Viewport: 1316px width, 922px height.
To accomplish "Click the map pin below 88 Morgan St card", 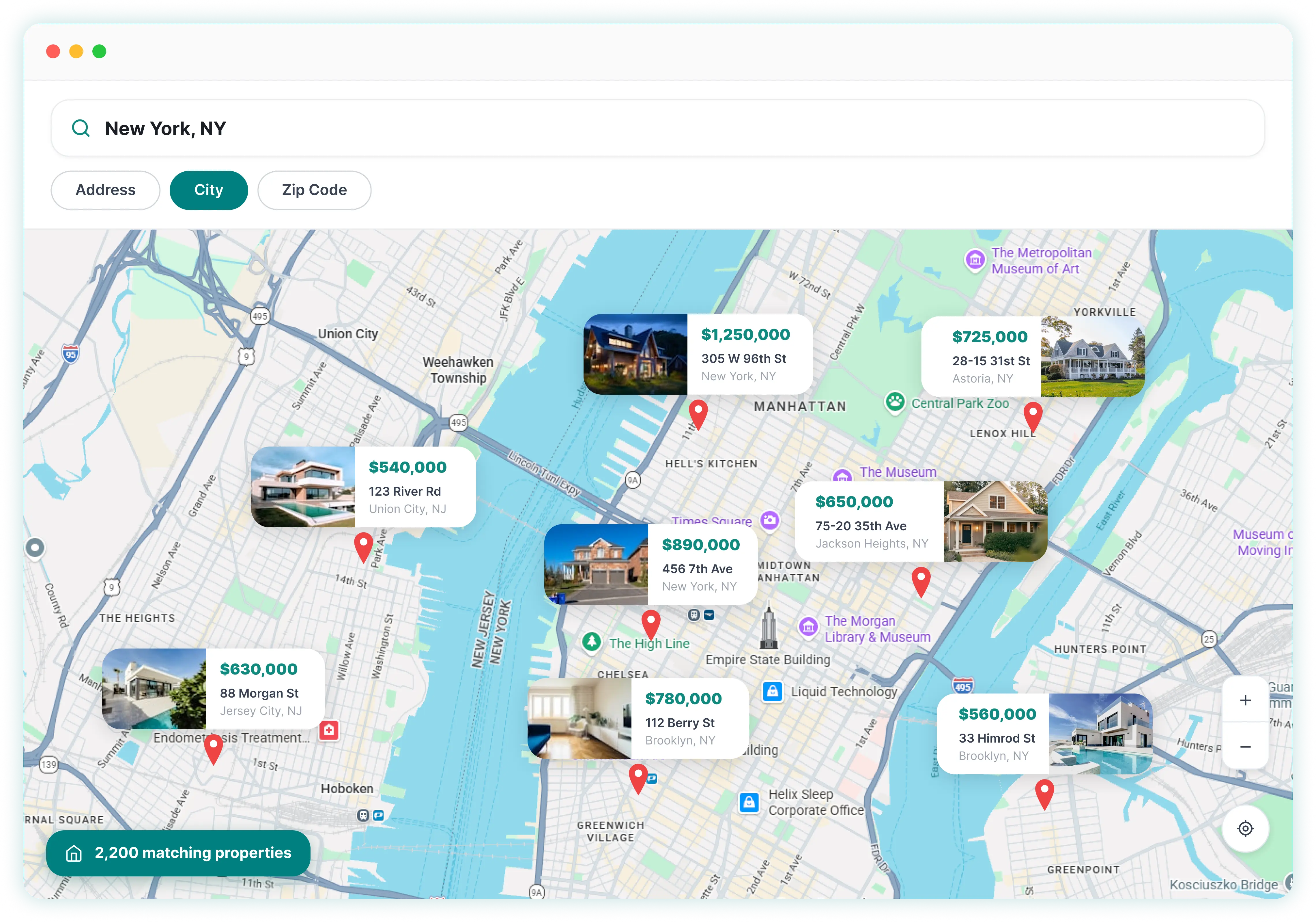I will click(x=213, y=749).
